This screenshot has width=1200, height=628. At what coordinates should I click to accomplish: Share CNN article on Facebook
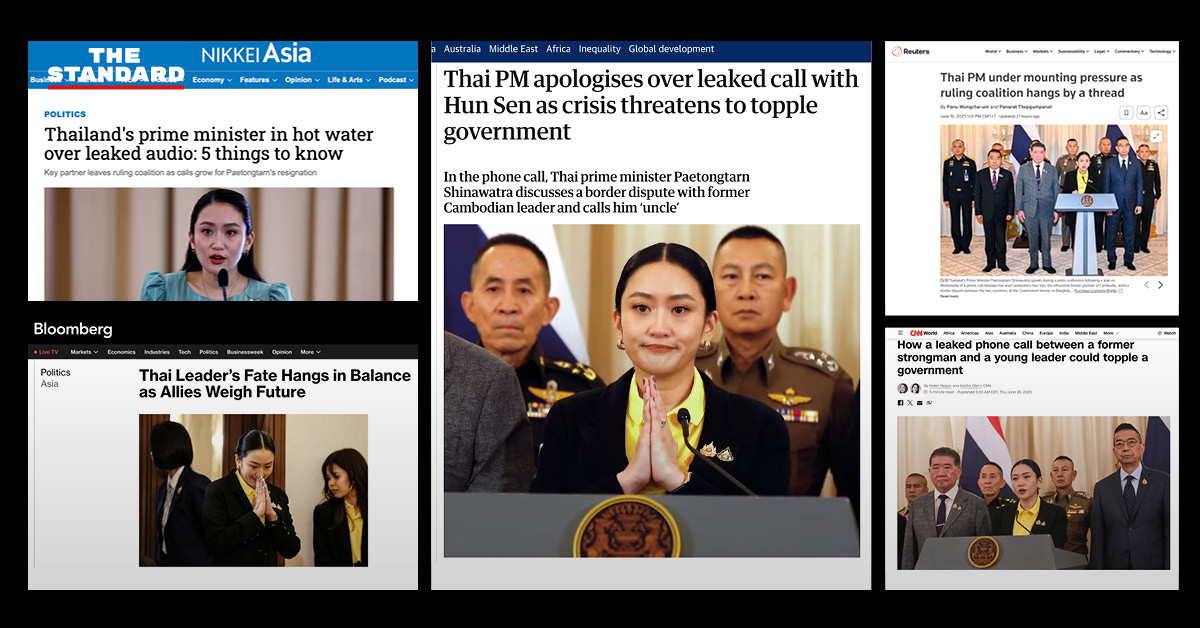coord(900,403)
